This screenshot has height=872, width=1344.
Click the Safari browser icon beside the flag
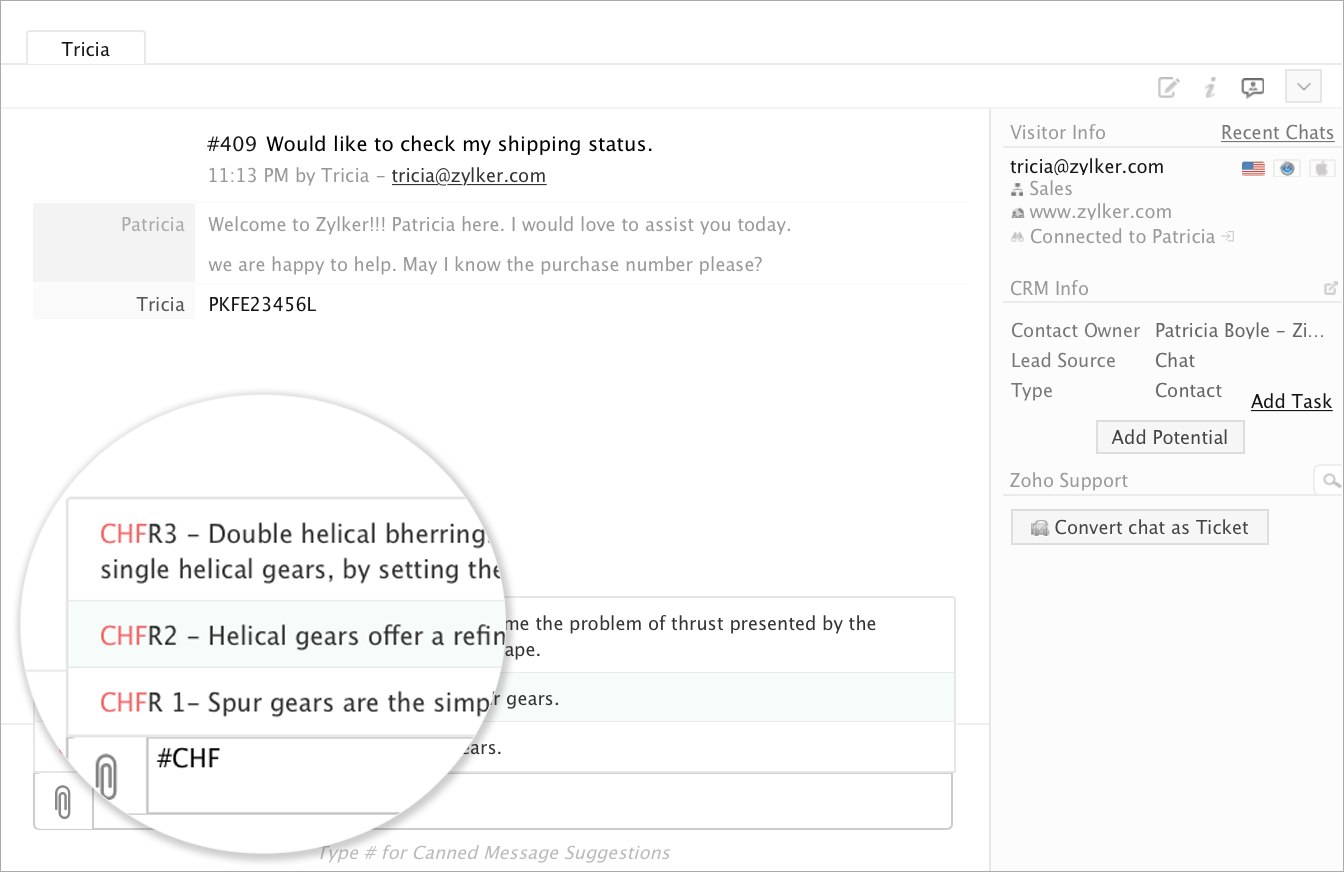[x=1287, y=168]
